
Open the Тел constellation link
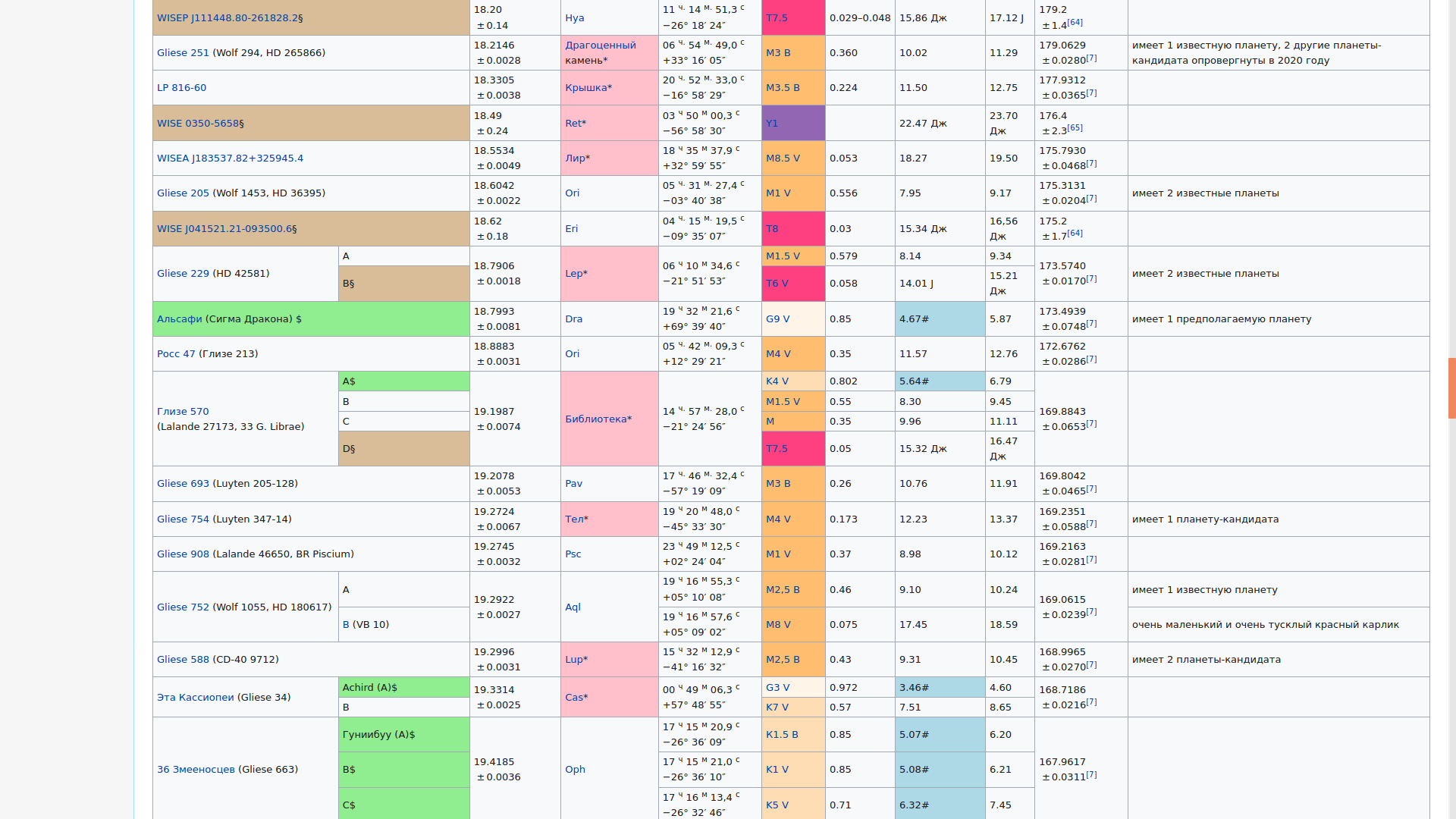(x=574, y=519)
